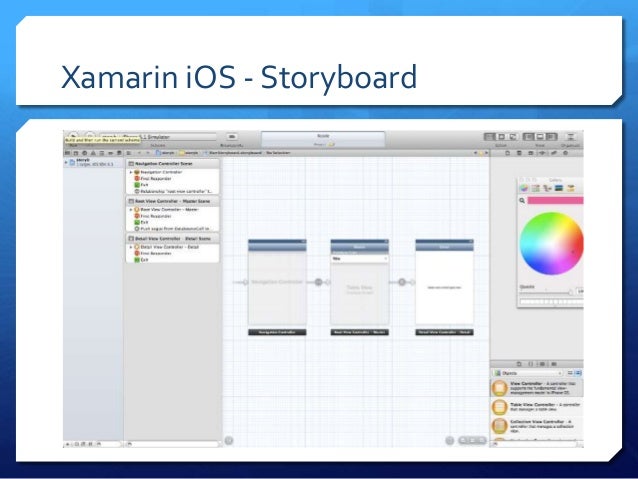Click the MainStoryboard.storyboard jump bar segment
Screen dimensions: 638x479
click(x=233, y=153)
